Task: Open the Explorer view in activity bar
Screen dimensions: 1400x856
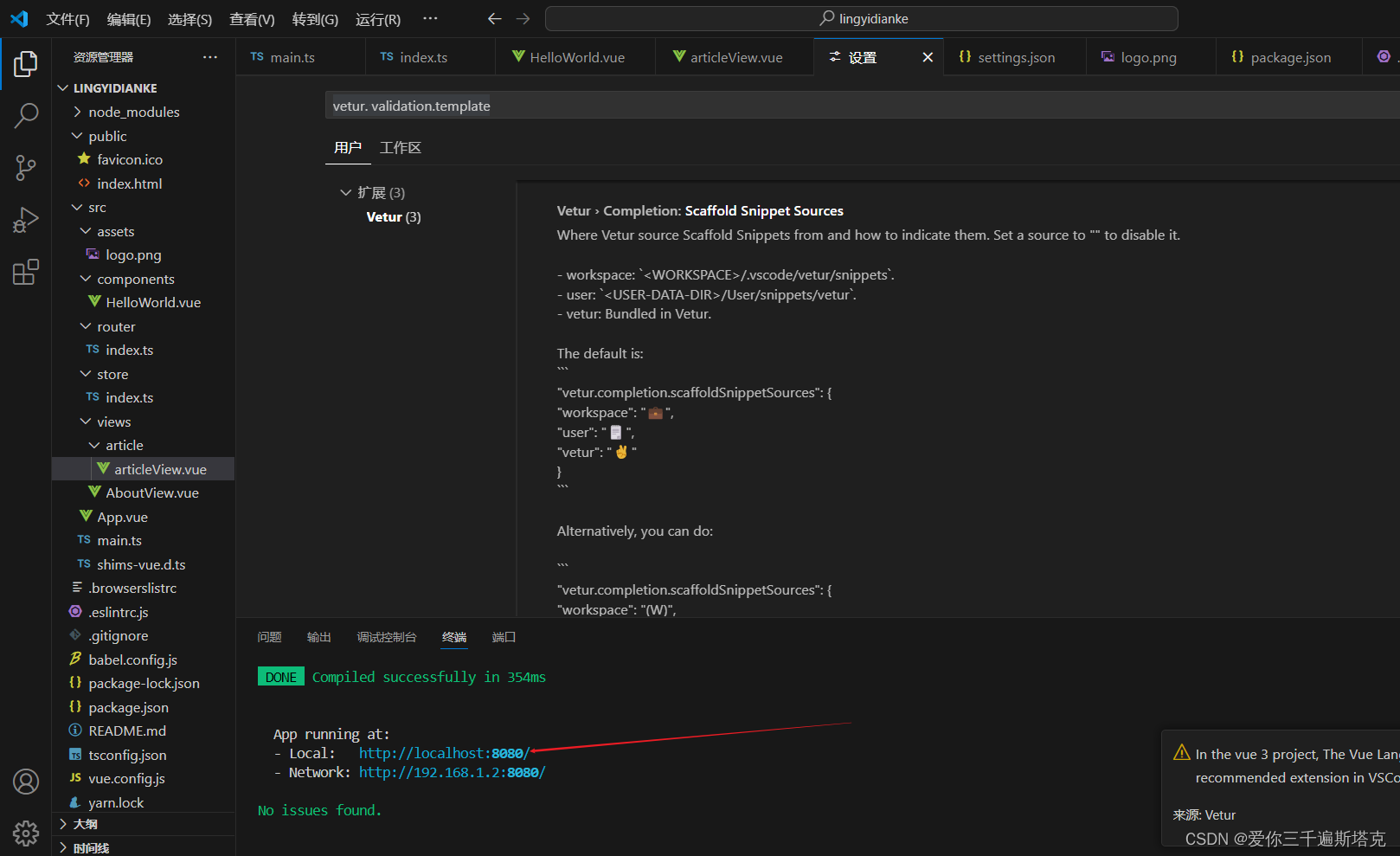Action: [x=25, y=63]
